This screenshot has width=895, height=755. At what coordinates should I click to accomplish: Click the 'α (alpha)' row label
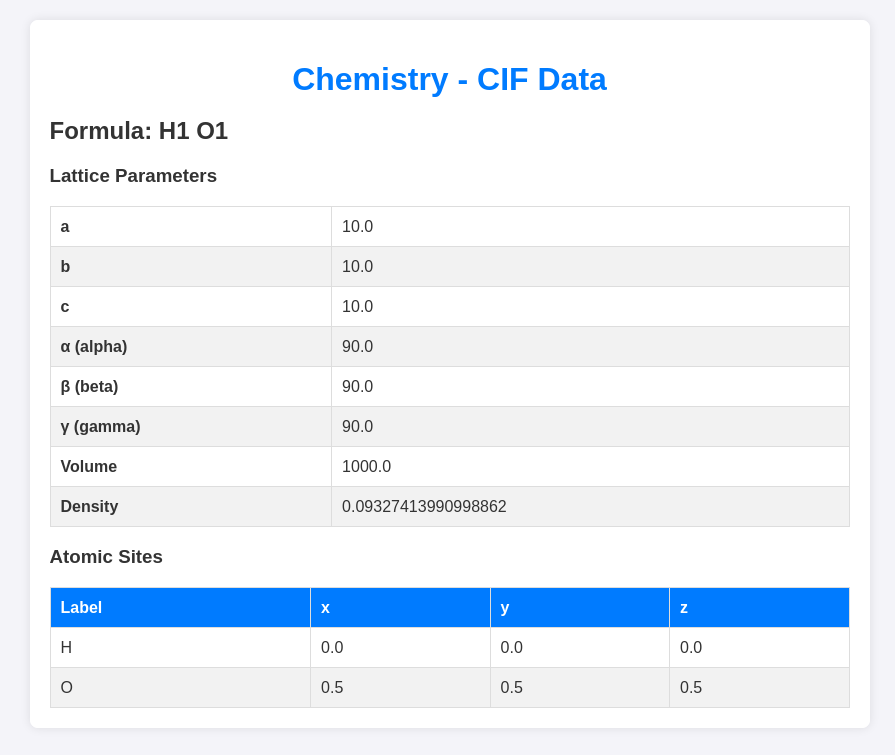tap(94, 346)
